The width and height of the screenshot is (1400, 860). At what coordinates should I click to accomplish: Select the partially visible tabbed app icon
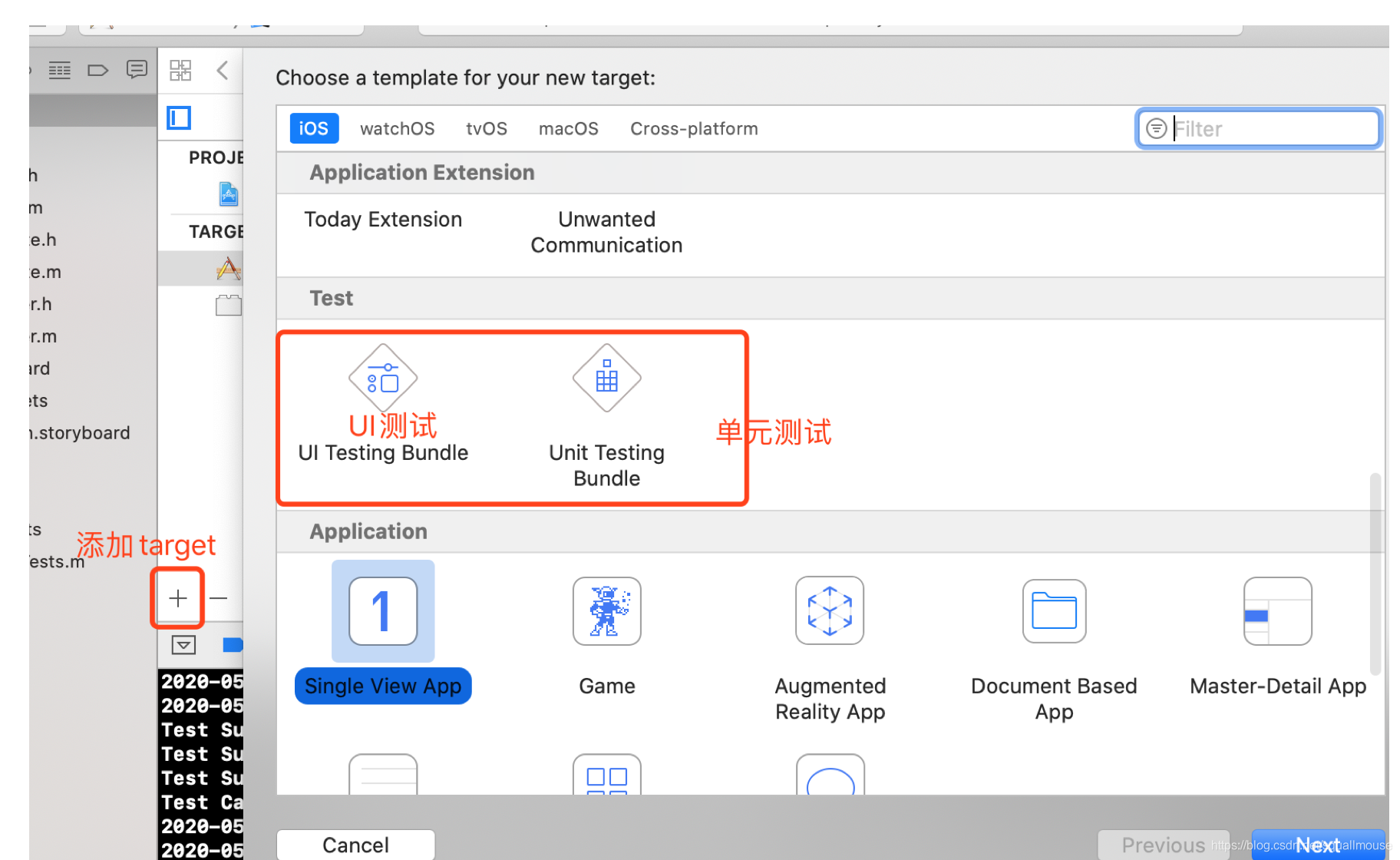tap(606, 774)
